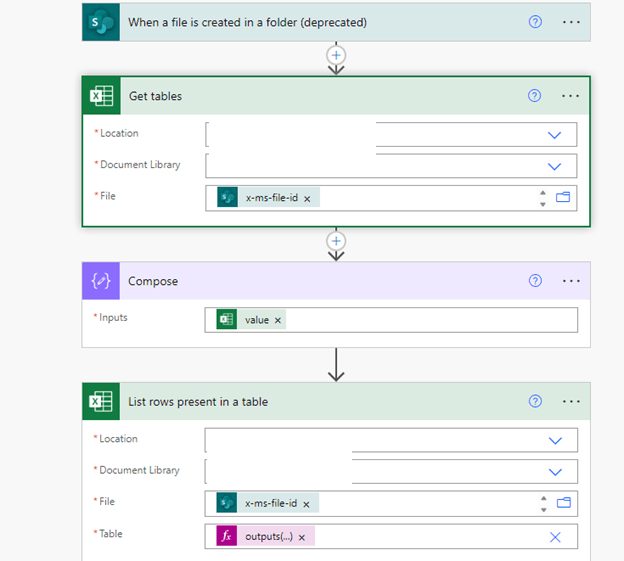
Task: Clear the Table field custom value
Action: pyautogui.click(x=555, y=537)
